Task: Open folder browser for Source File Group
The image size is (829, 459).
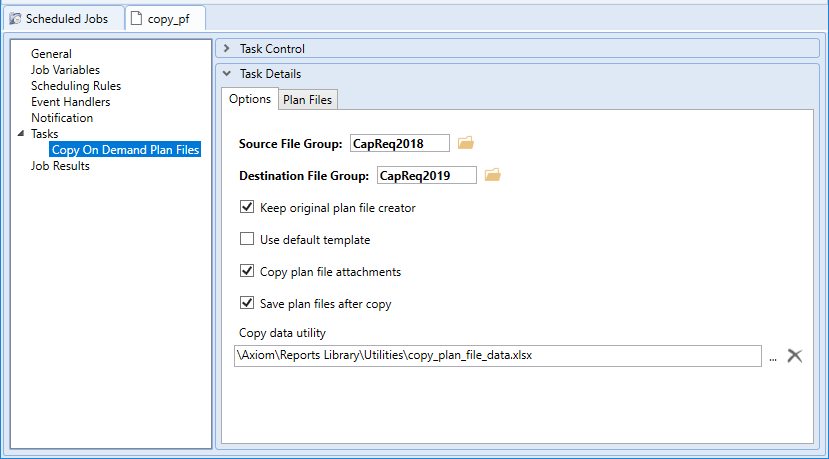Action: [x=465, y=143]
